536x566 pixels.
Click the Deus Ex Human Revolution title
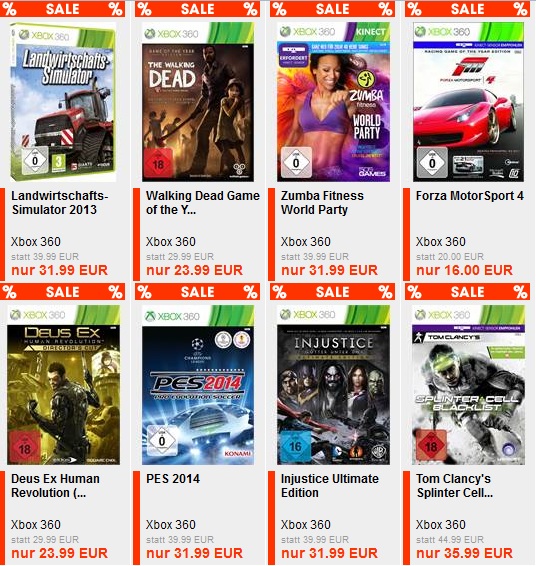click(x=55, y=486)
